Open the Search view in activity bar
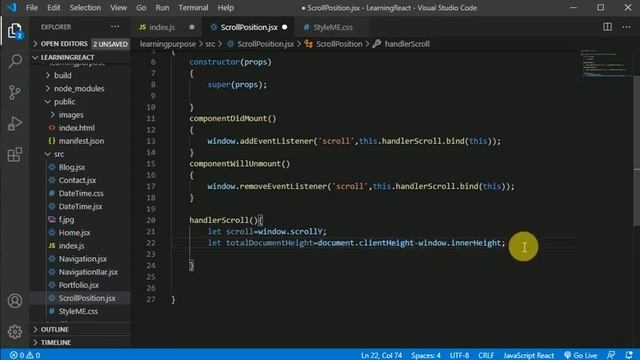 15,61
